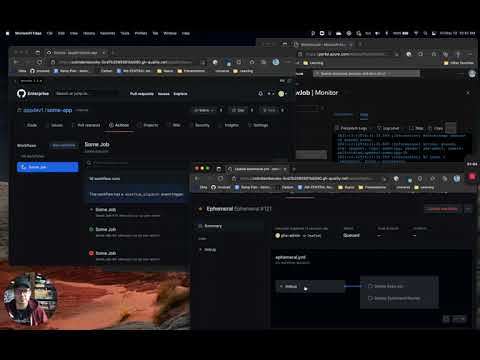Click the Setup job node in workflow graph
480x360 pixels.
click(x=310, y=286)
